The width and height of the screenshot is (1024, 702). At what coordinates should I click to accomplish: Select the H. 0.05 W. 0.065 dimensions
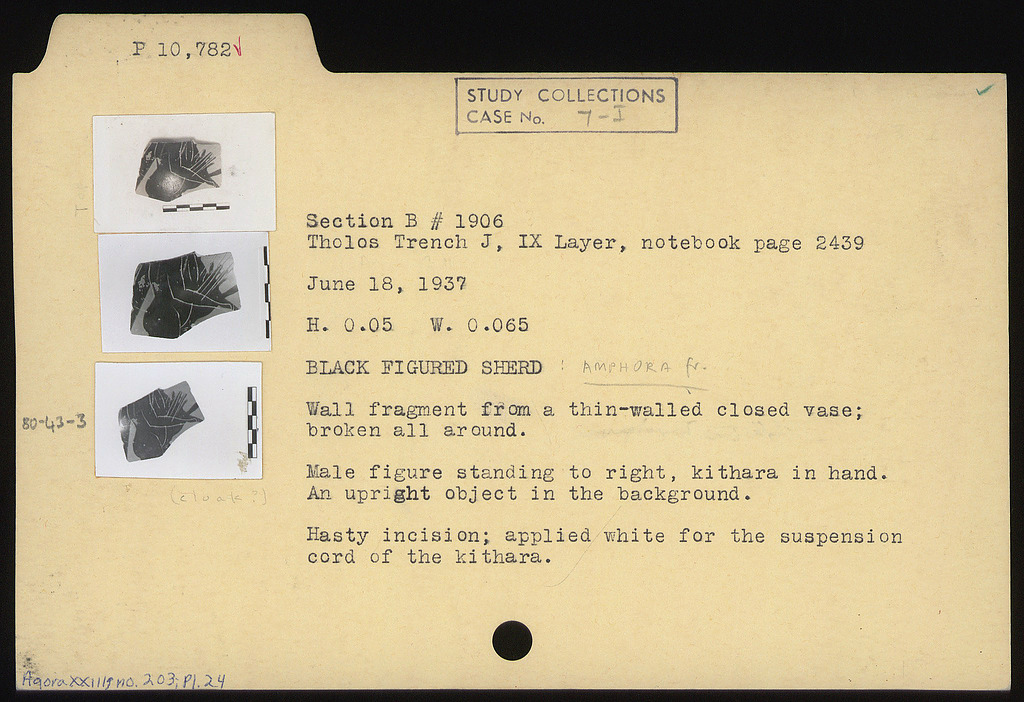(x=417, y=325)
